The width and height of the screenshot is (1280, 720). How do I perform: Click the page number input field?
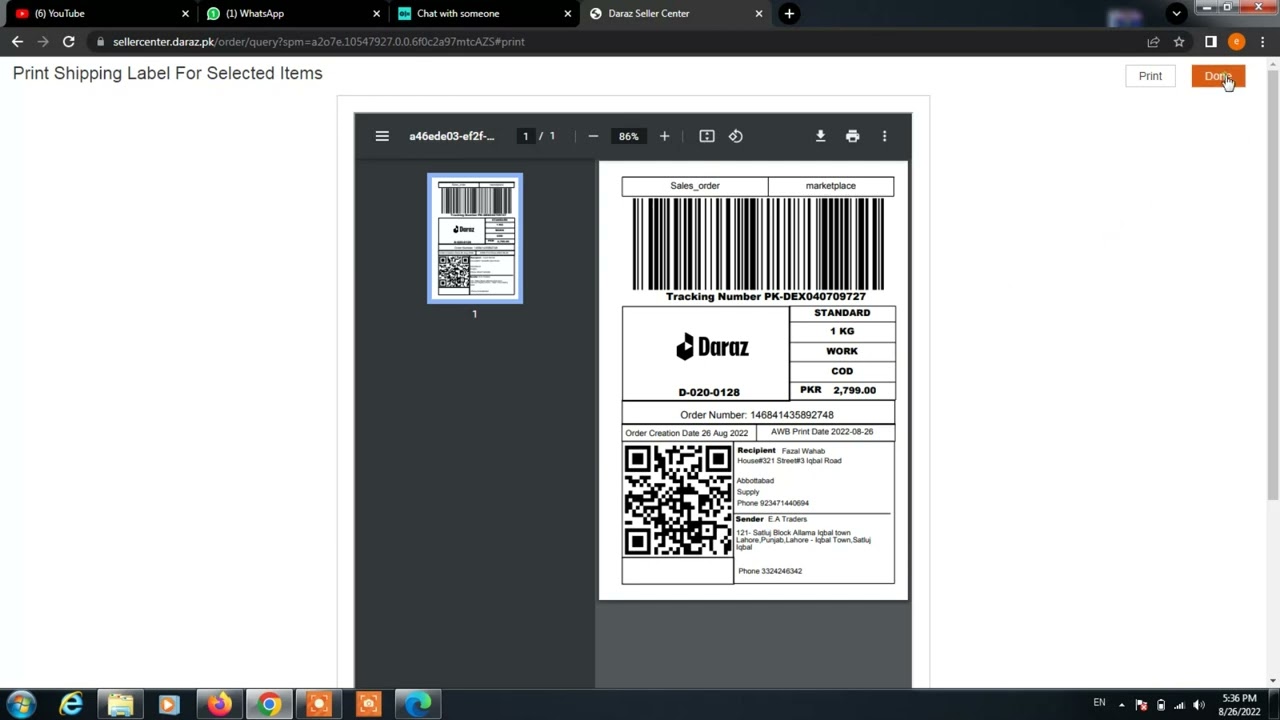[525, 136]
